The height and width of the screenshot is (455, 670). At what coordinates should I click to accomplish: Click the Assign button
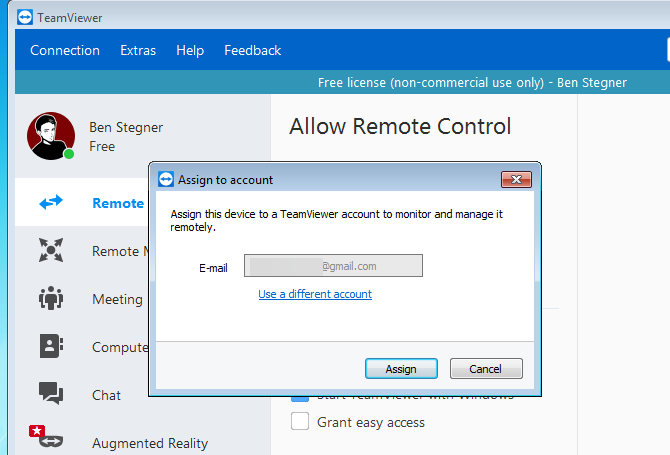[401, 369]
